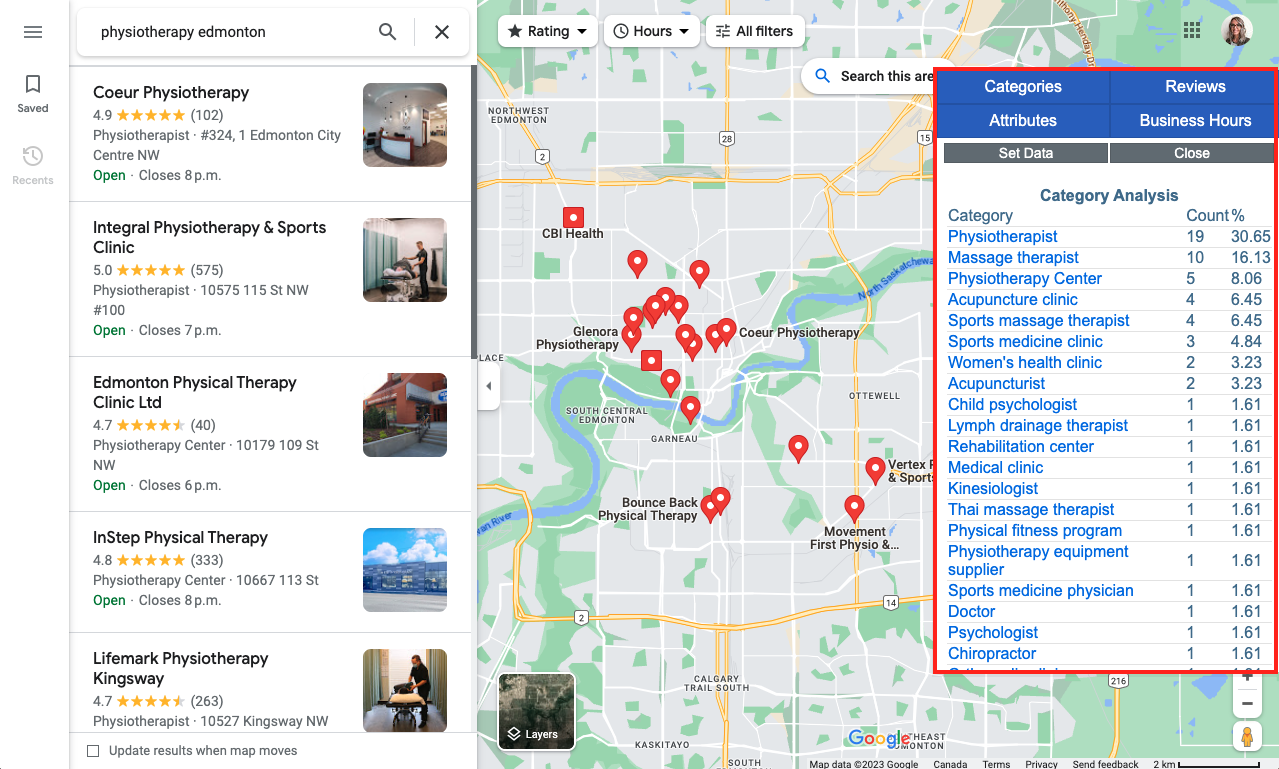This screenshot has height=769, width=1279.
Task: Click the Massage therapist category link
Action: pos(1013,258)
